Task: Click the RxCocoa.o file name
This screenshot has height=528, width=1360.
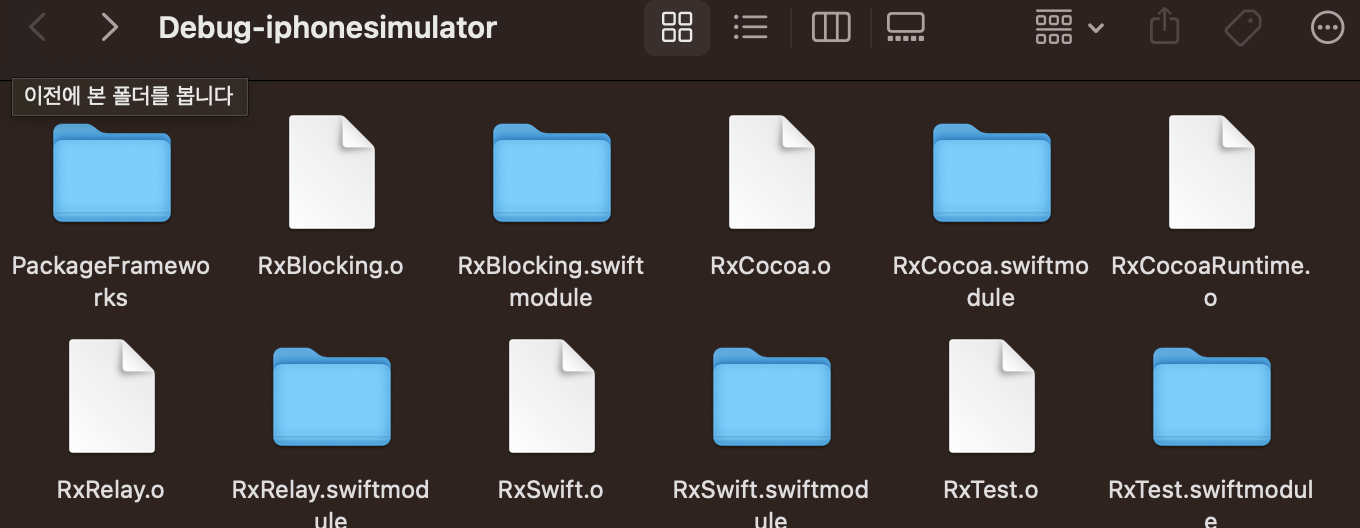Action: 771,266
